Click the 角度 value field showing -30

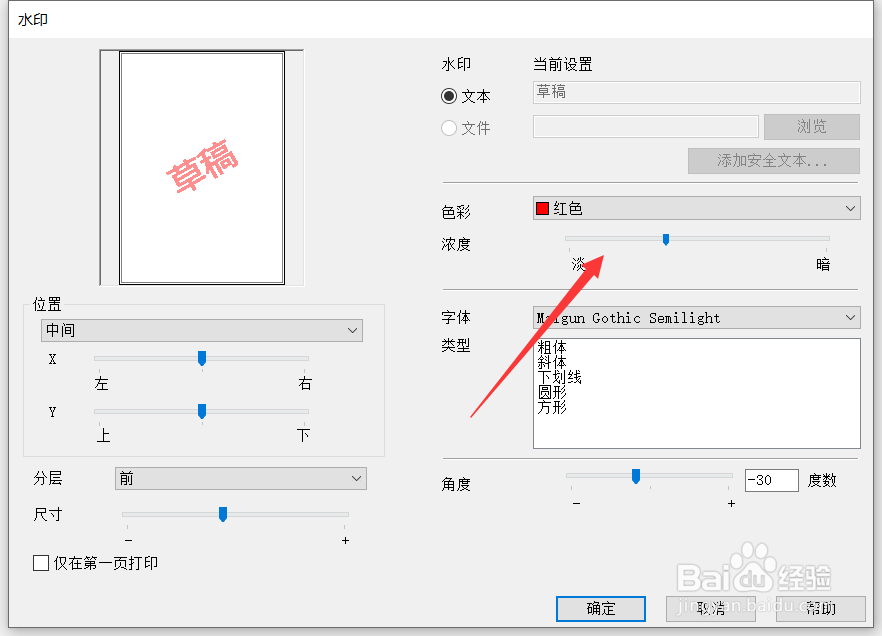(771, 479)
